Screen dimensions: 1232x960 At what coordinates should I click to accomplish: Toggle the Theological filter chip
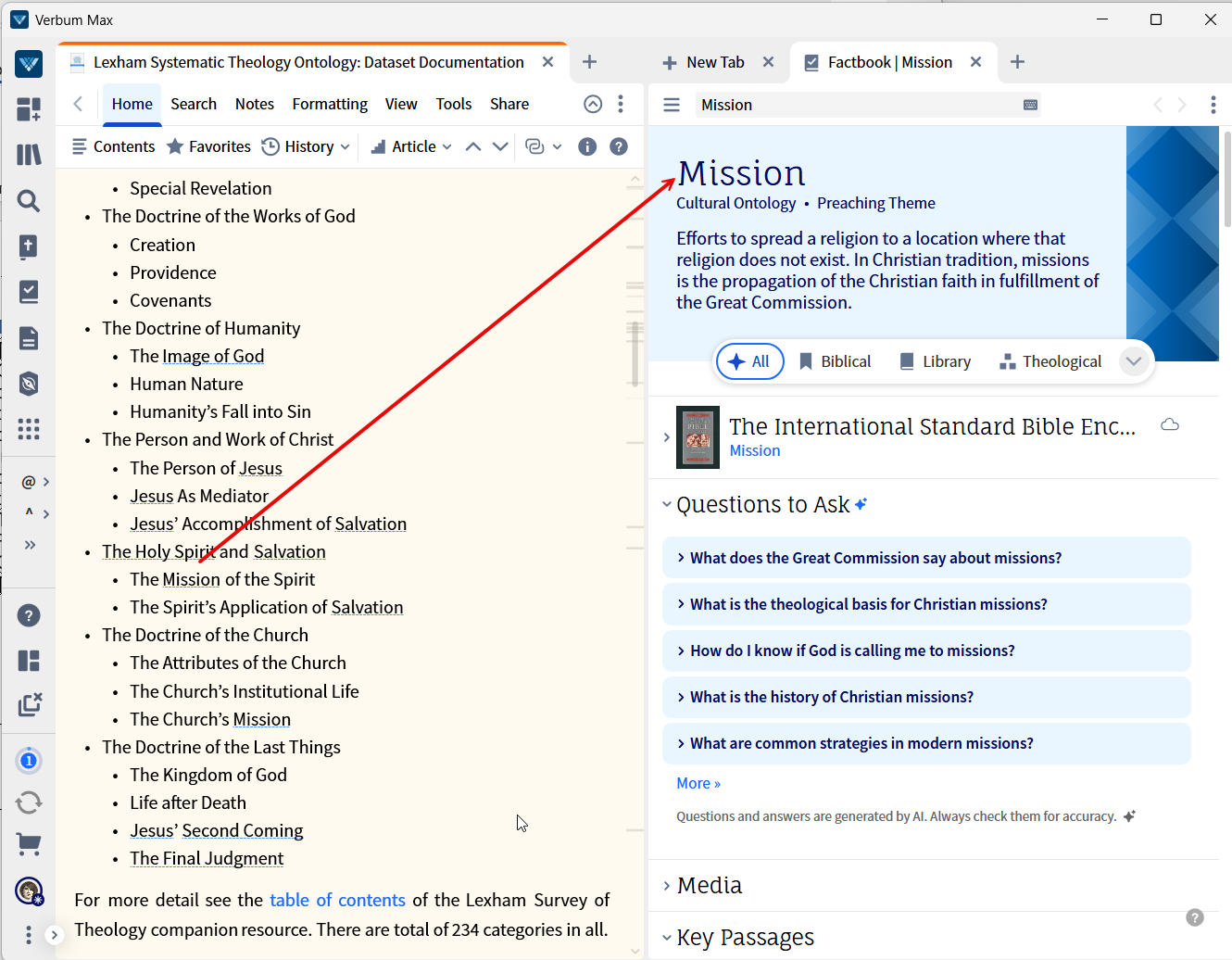tap(1050, 361)
